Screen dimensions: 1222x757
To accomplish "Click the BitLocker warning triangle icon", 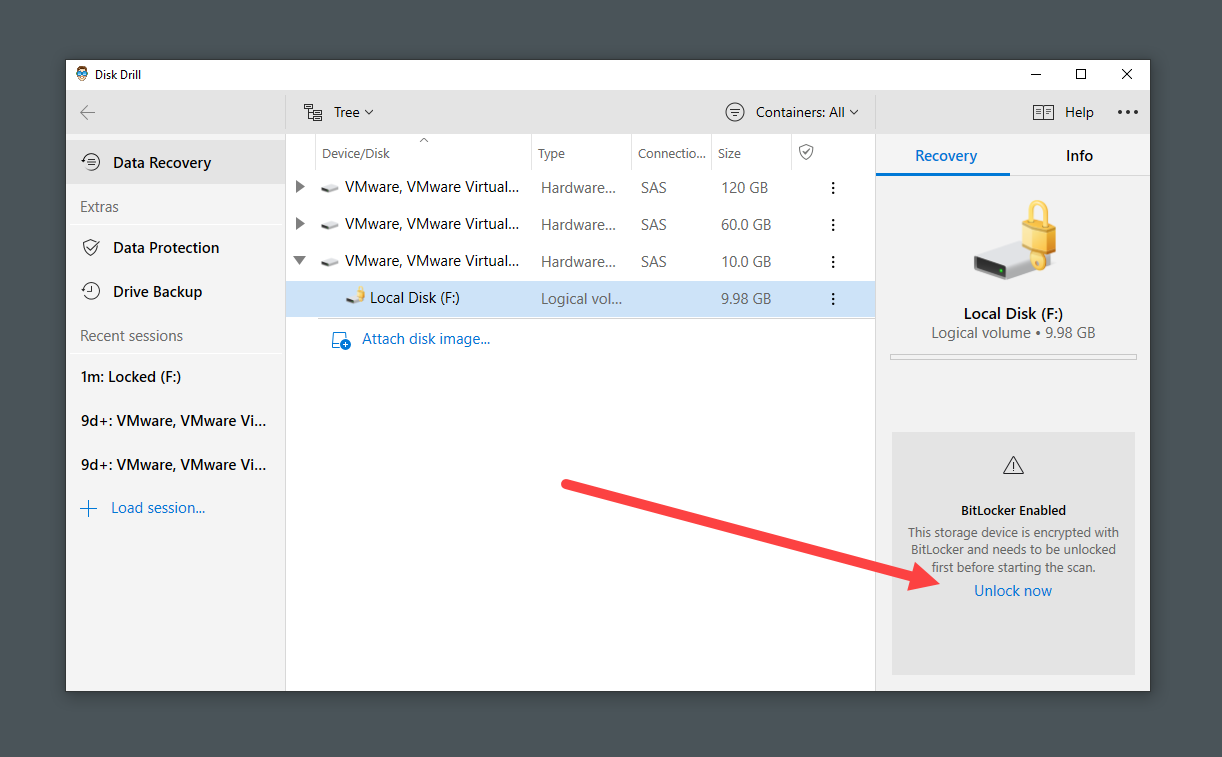I will point(1013,465).
